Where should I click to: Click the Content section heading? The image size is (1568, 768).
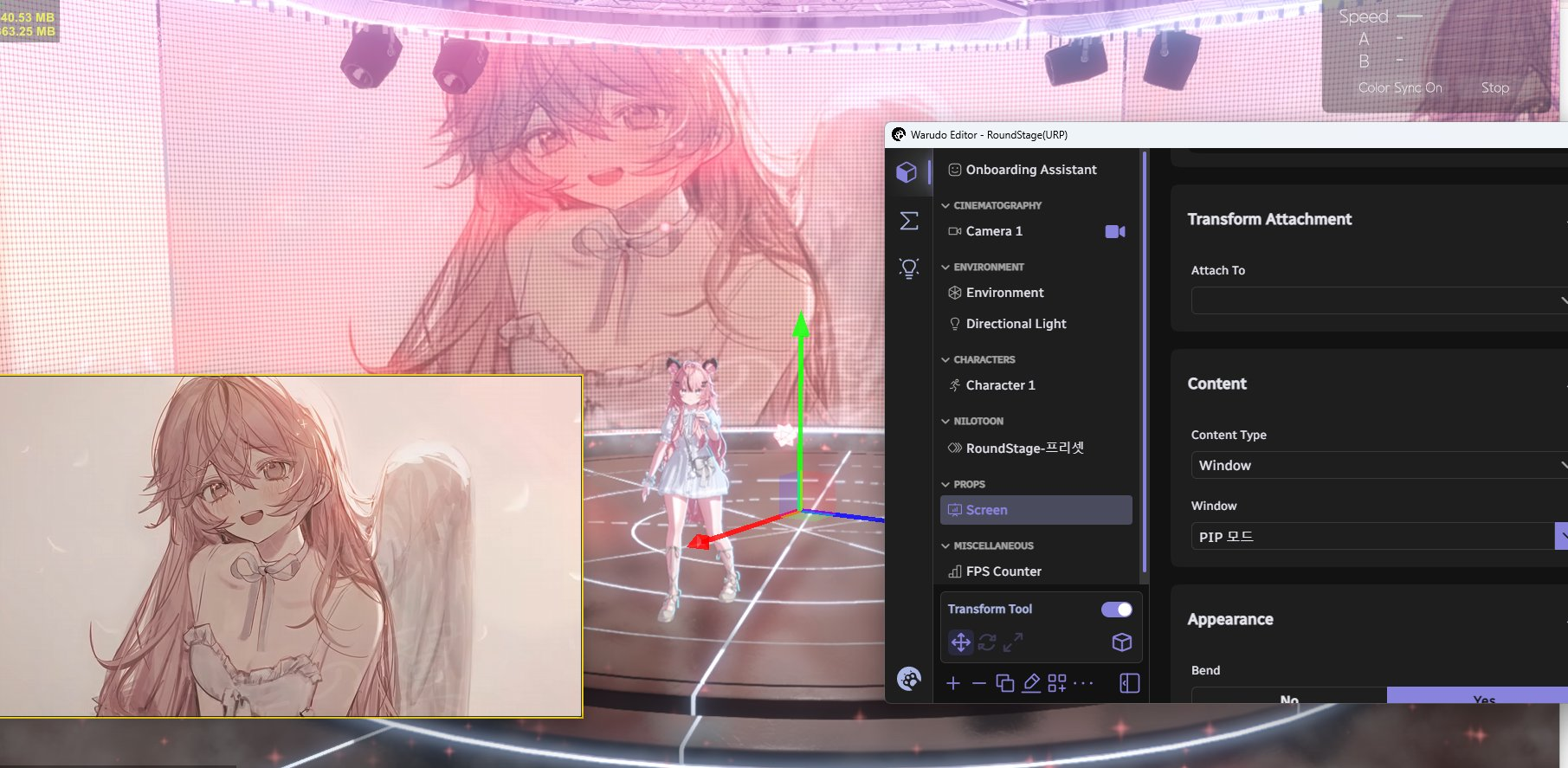pos(1216,384)
